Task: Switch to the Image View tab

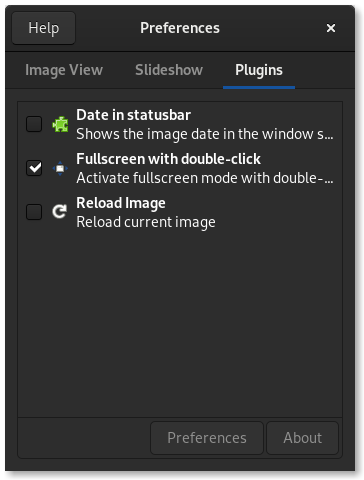Action: tap(64, 70)
